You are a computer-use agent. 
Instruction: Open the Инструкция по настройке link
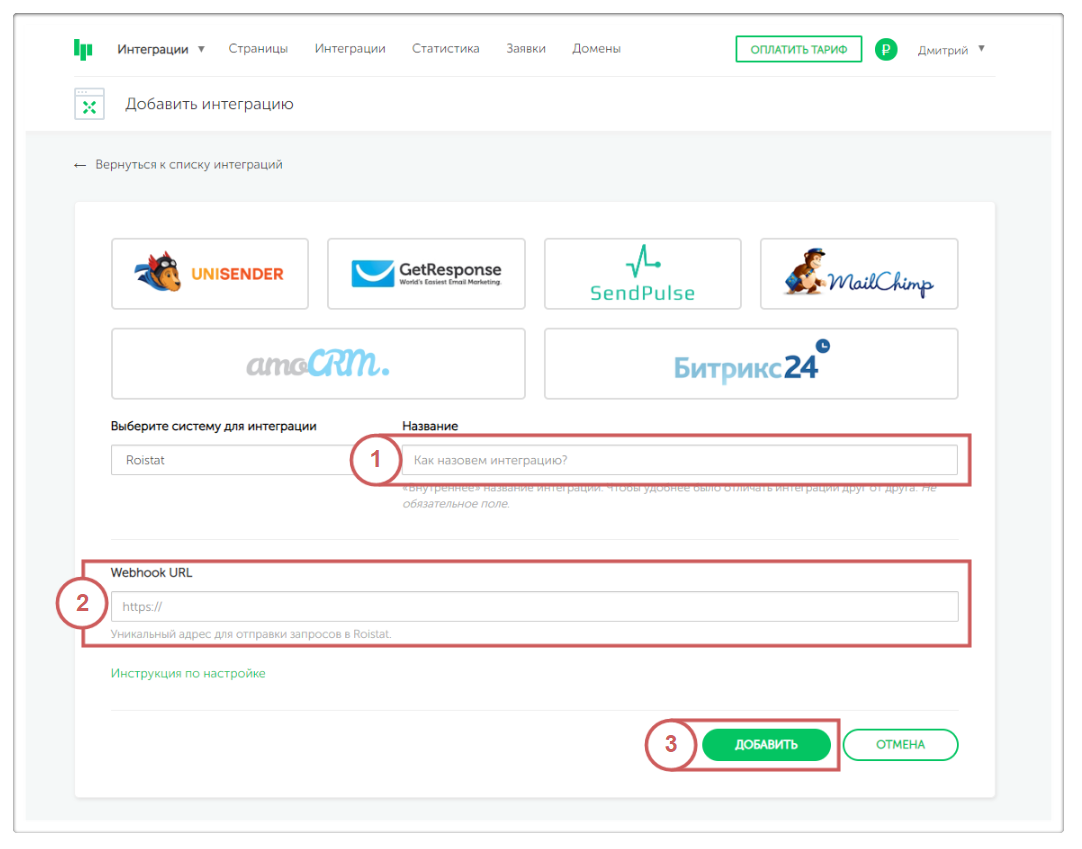pos(188,673)
